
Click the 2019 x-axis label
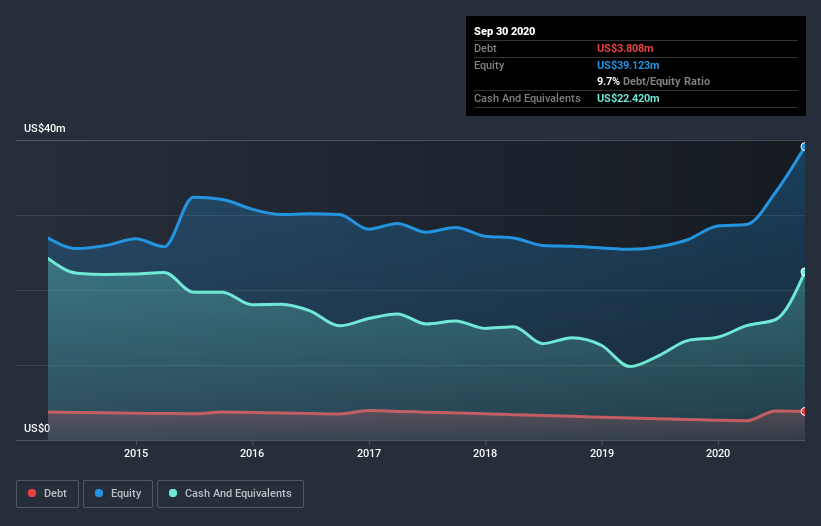point(602,453)
